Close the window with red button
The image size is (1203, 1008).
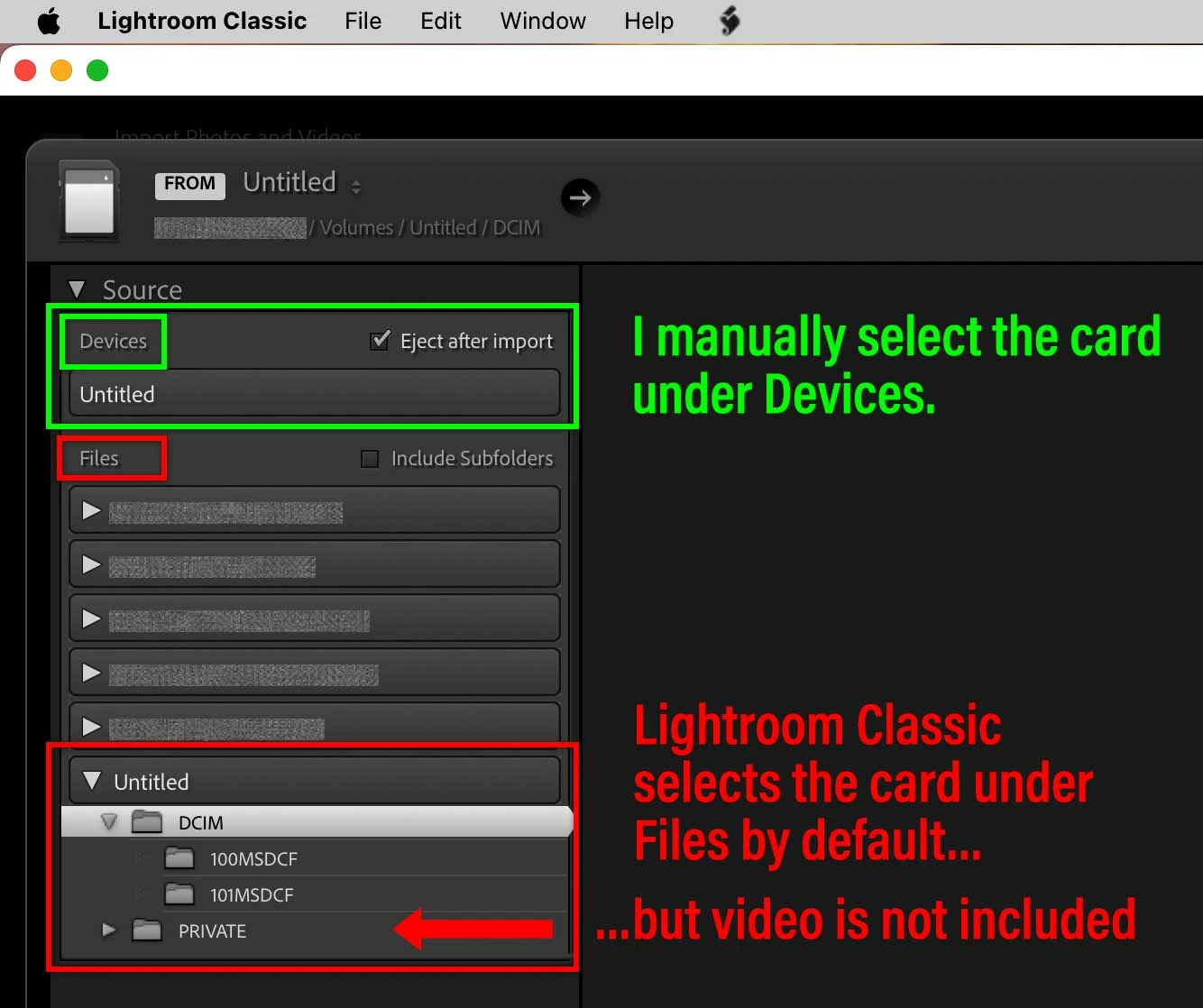coord(25,70)
